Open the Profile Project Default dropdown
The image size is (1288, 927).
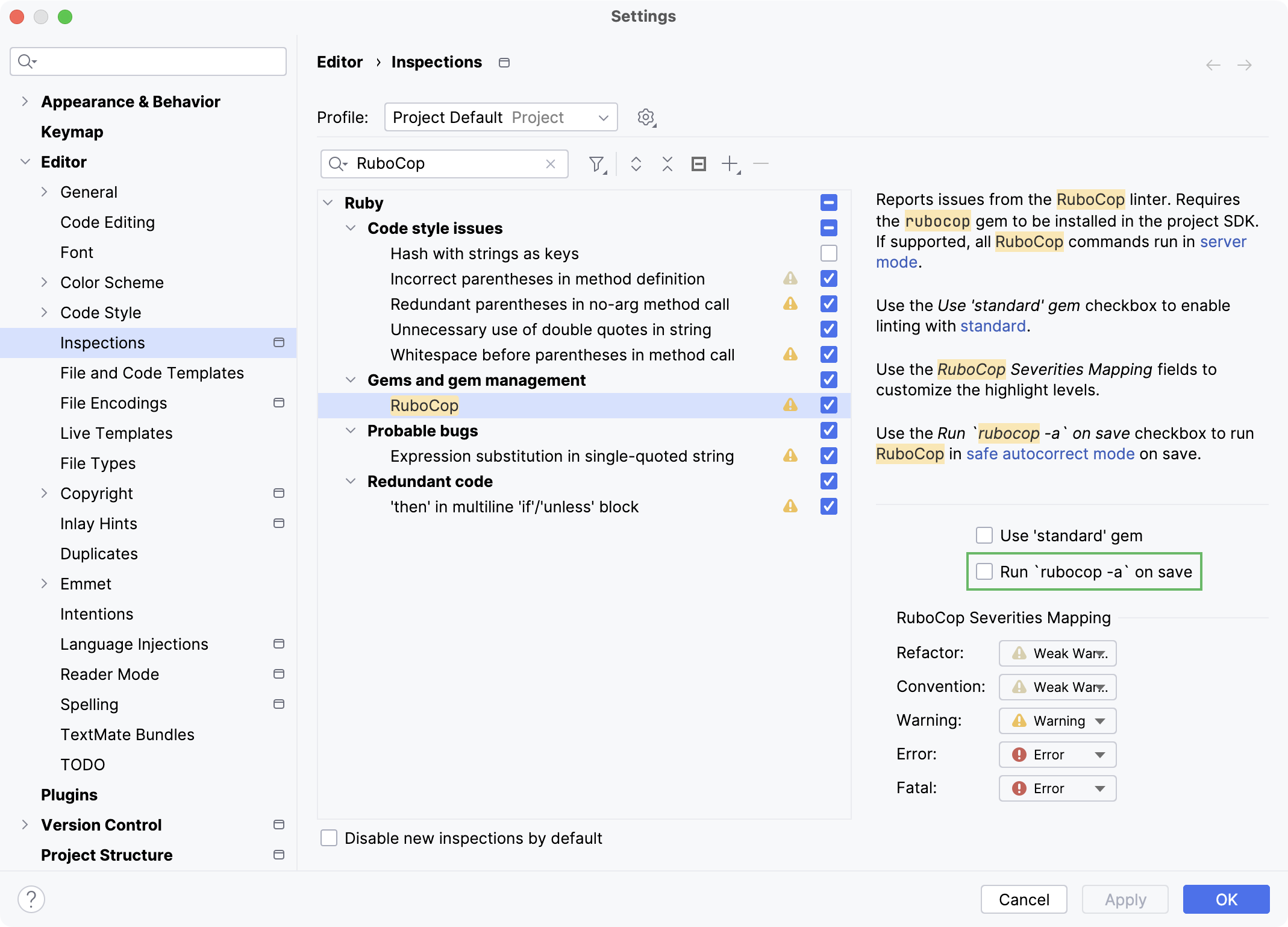click(501, 117)
